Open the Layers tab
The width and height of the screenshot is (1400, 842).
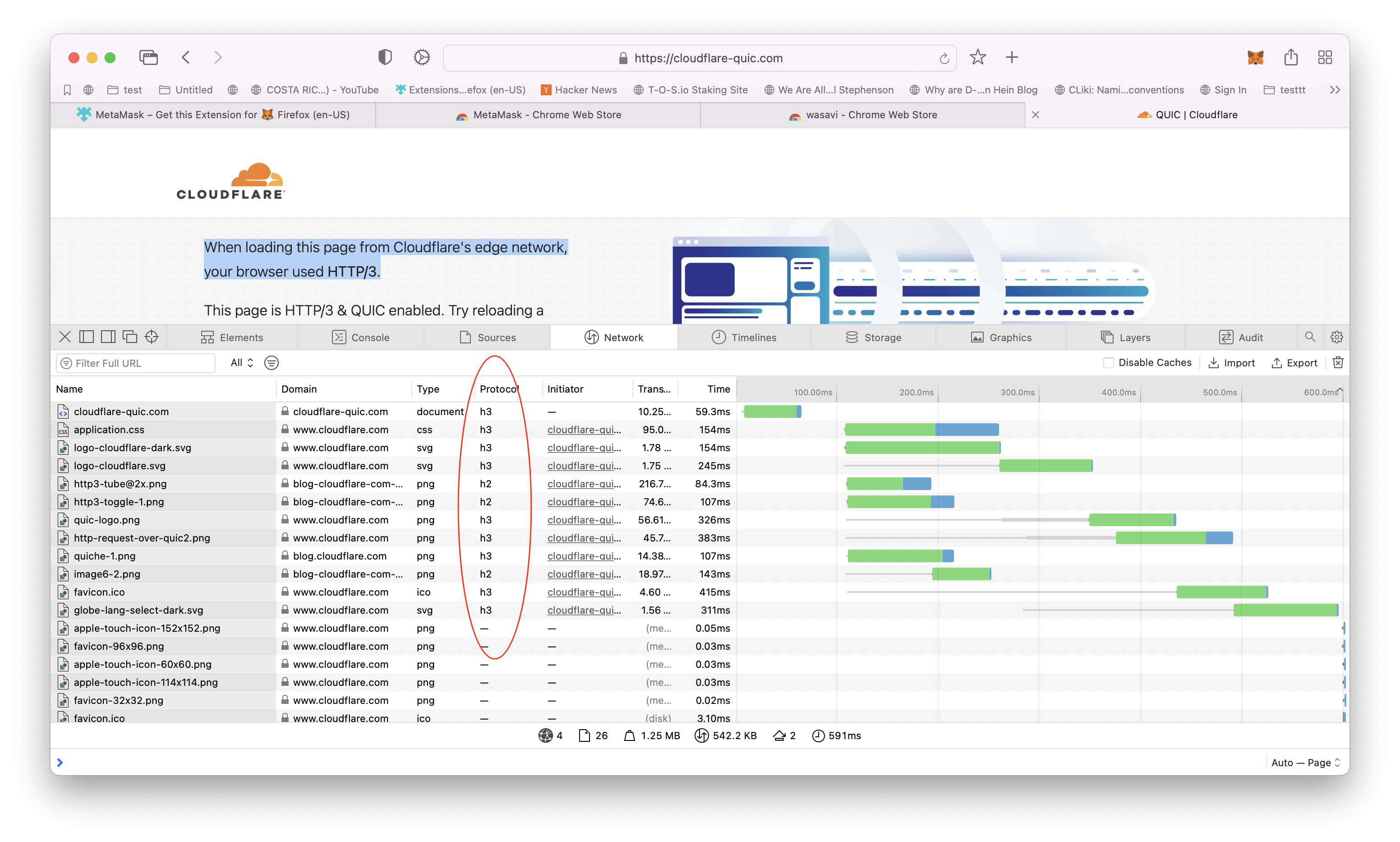point(1126,338)
